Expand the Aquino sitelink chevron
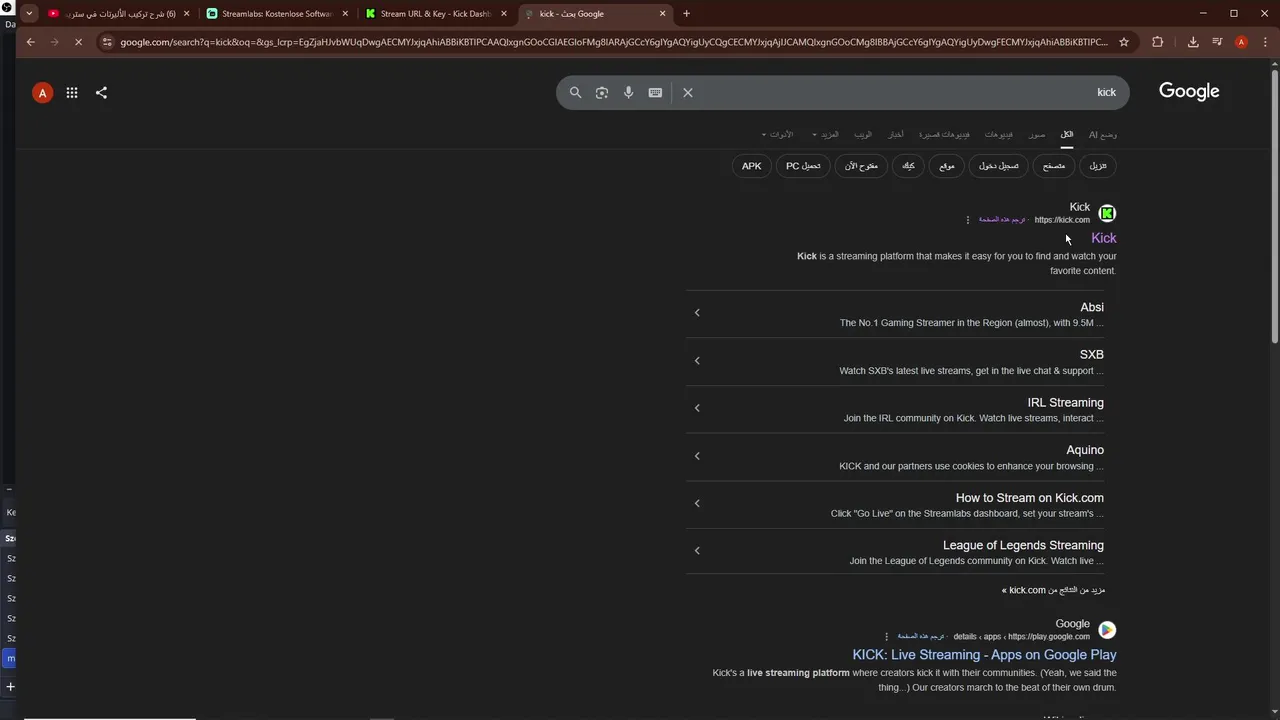Image resolution: width=1280 pixels, height=720 pixels. pyautogui.click(x=697, y=456)
